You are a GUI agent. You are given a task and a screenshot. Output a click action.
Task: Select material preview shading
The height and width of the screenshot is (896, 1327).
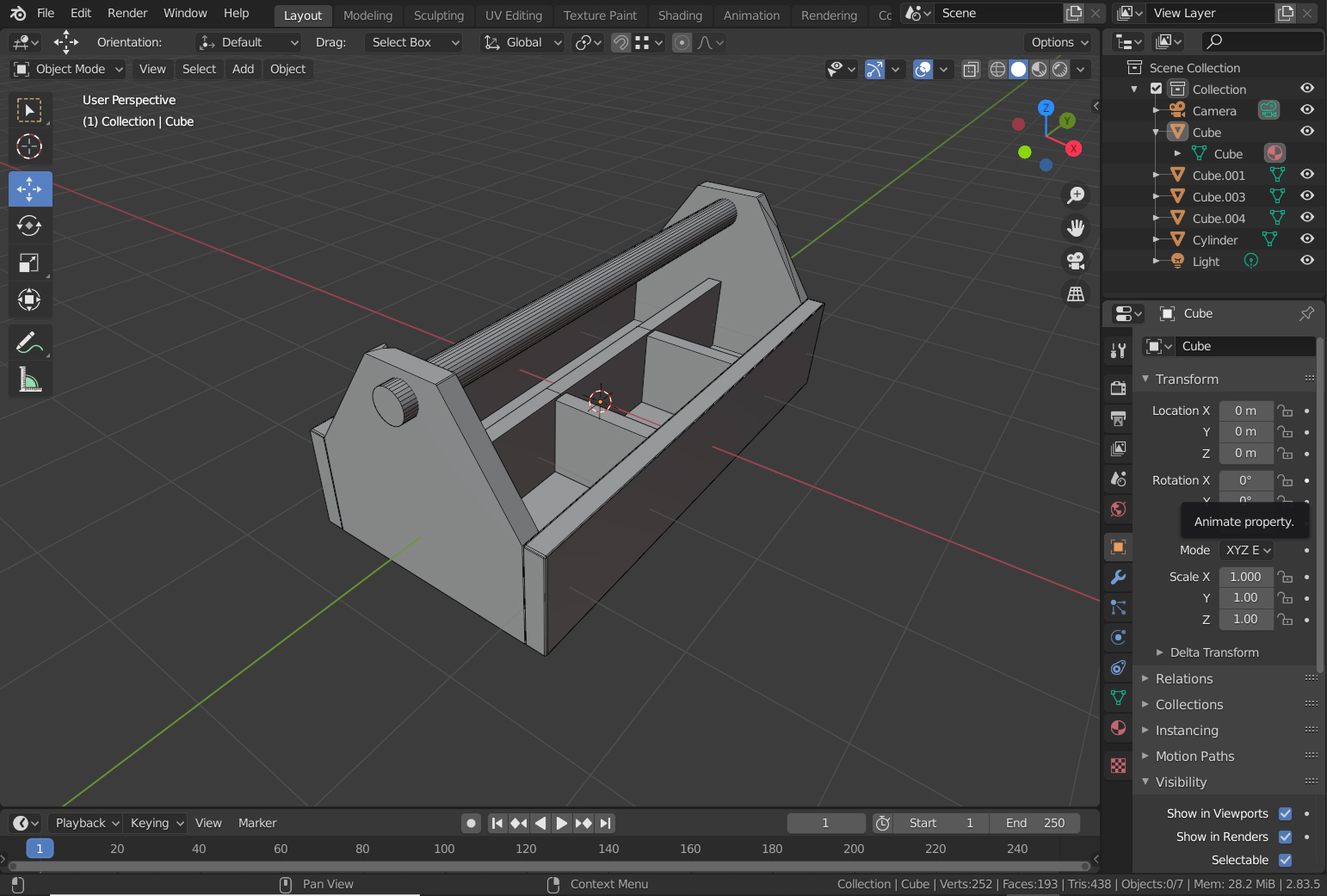pyautogui.click(x=1040, y=69)
